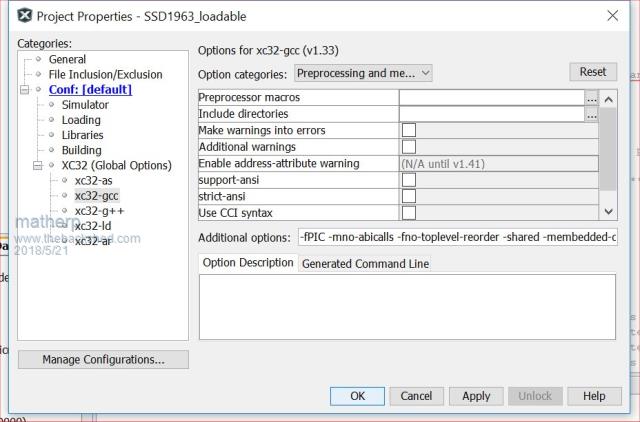
Task: Open Building settings
Action: tap(81, 150)
